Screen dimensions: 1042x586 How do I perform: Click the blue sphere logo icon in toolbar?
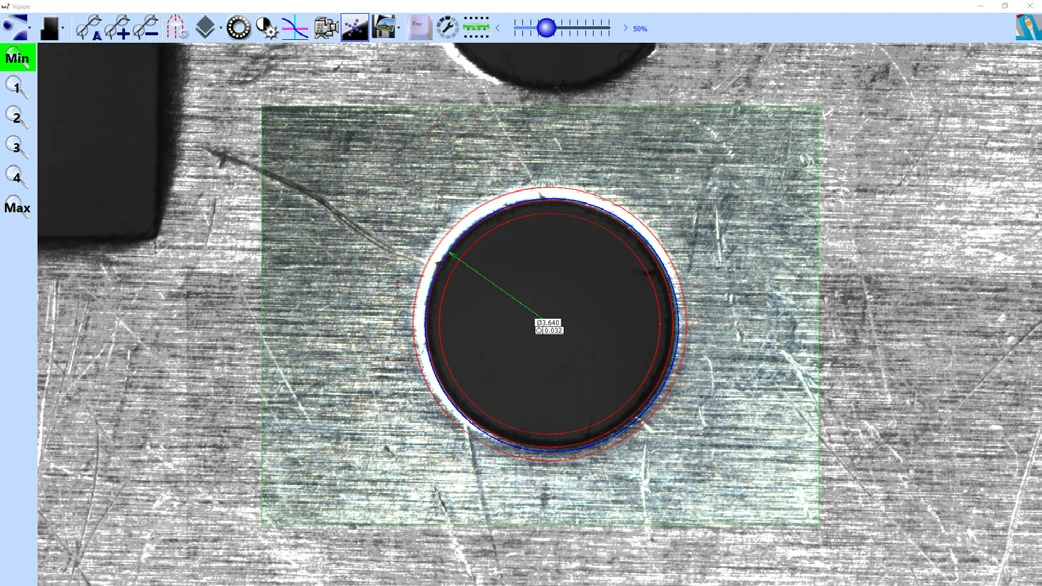tap(15, 27)
